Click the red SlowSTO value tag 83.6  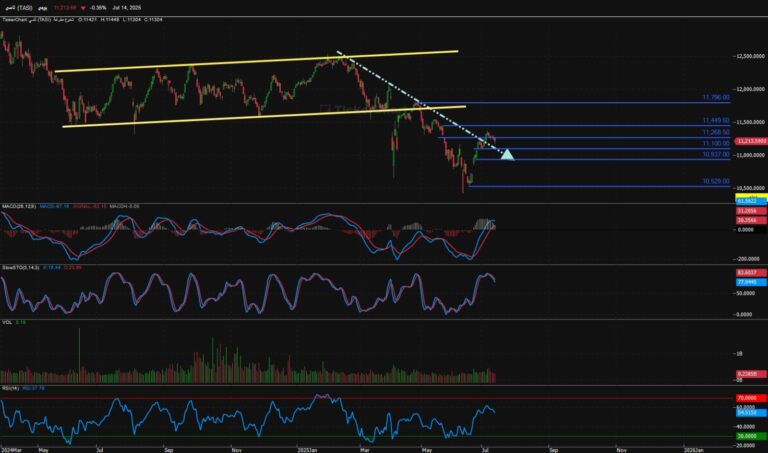(751, 272)
